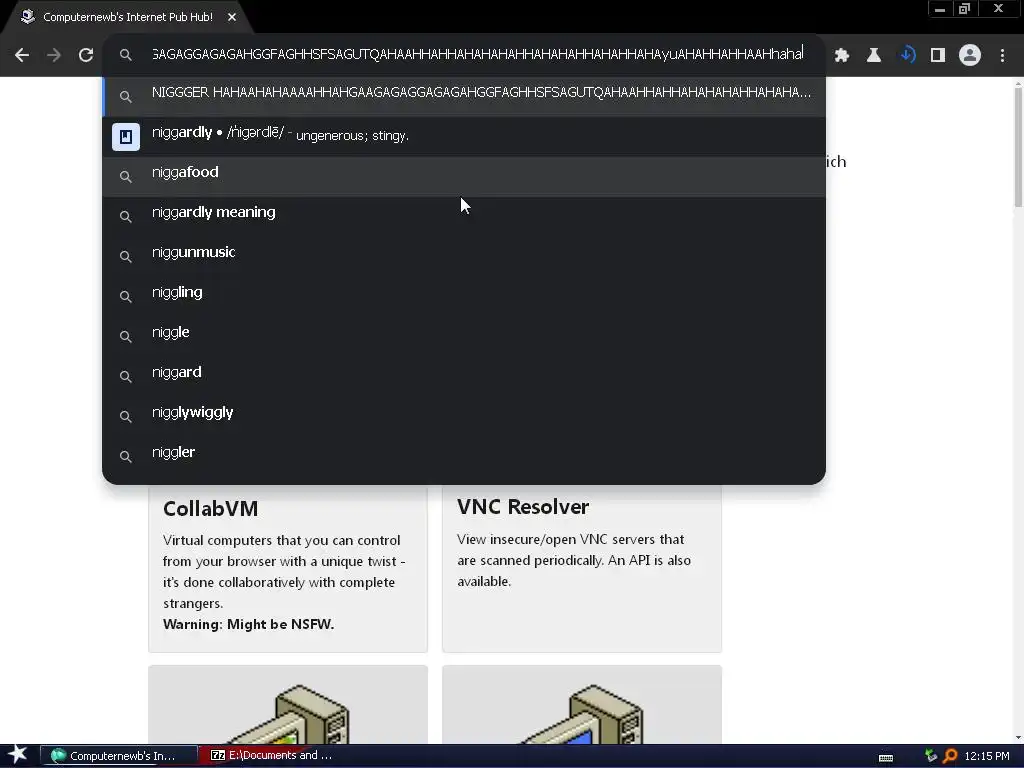The width and height of the screenshot is (1024, 768).
Task: Switch to Computernewb's browser taskbar button
Action: pyautogui.click(x=119, y=756)
